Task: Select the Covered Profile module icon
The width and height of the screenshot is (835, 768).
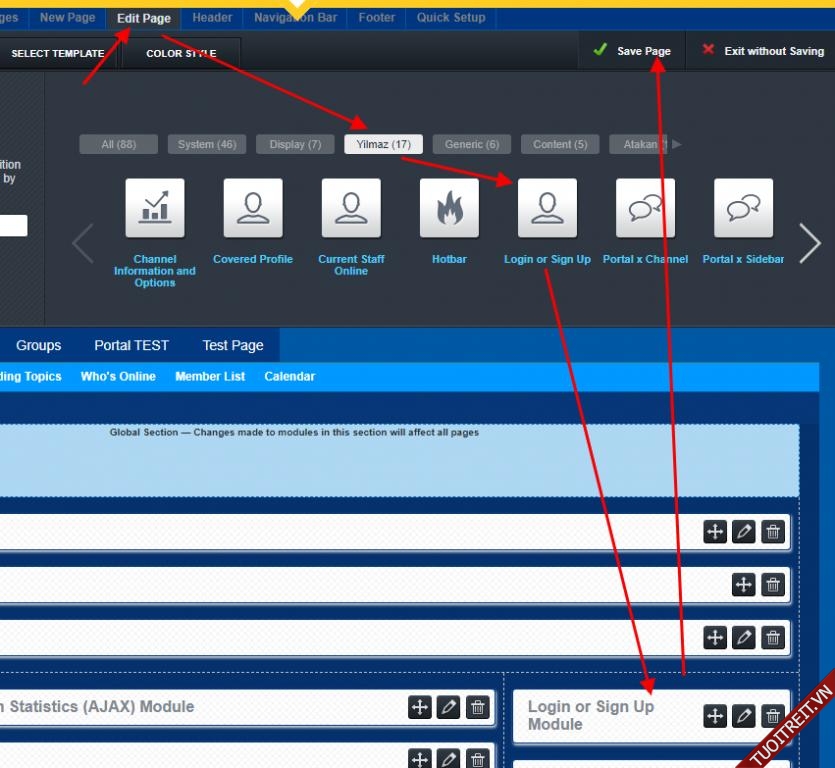Action: point(253,208)
